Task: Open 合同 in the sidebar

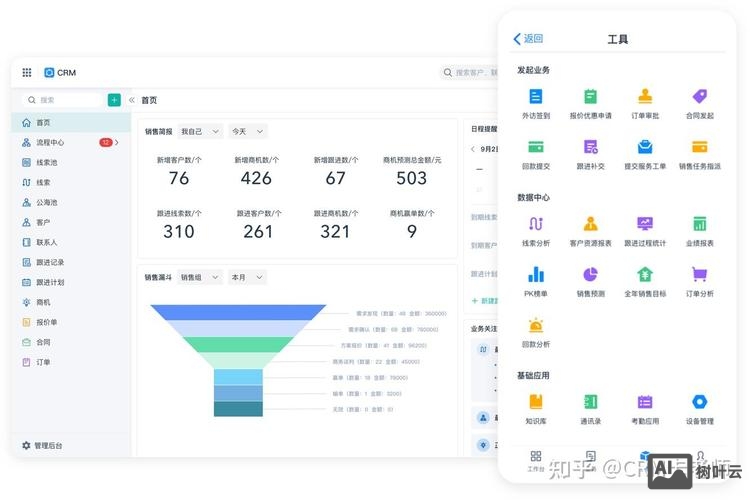Action: tap(71, 342)
